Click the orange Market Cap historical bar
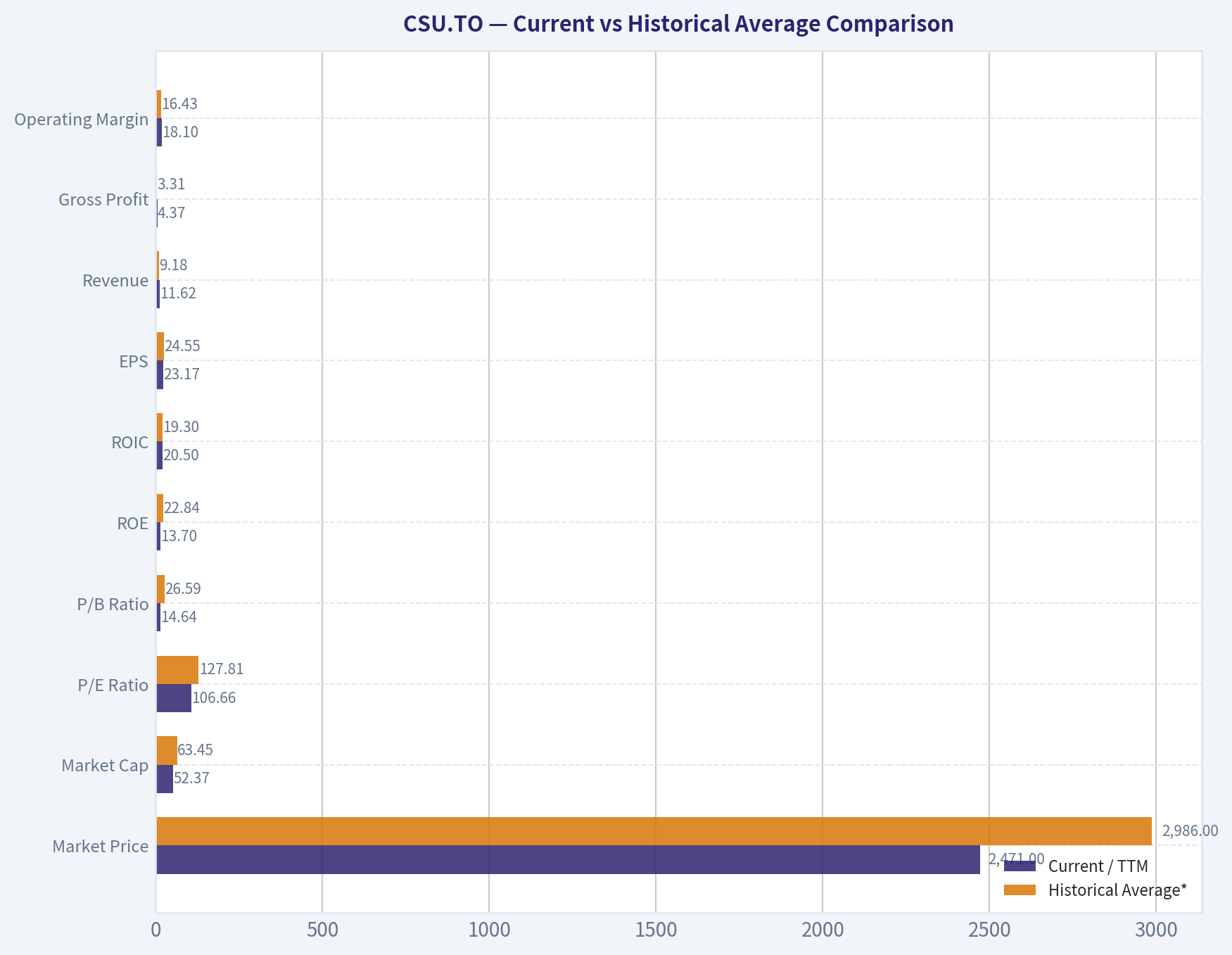Image resolution: width=1232 pixels, height=955 pixels. pos(167,750)
